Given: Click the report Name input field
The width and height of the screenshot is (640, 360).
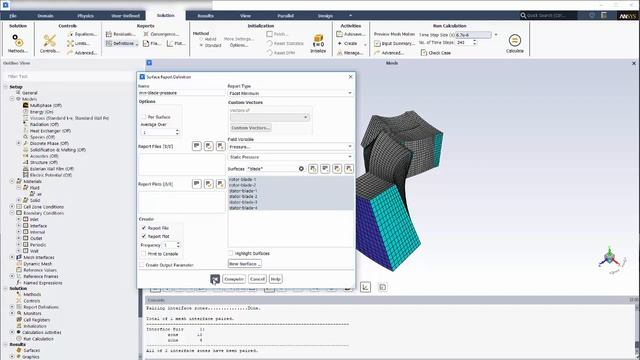Looking at the screenshot, I should pyautogui.click(x=182, y=93).
